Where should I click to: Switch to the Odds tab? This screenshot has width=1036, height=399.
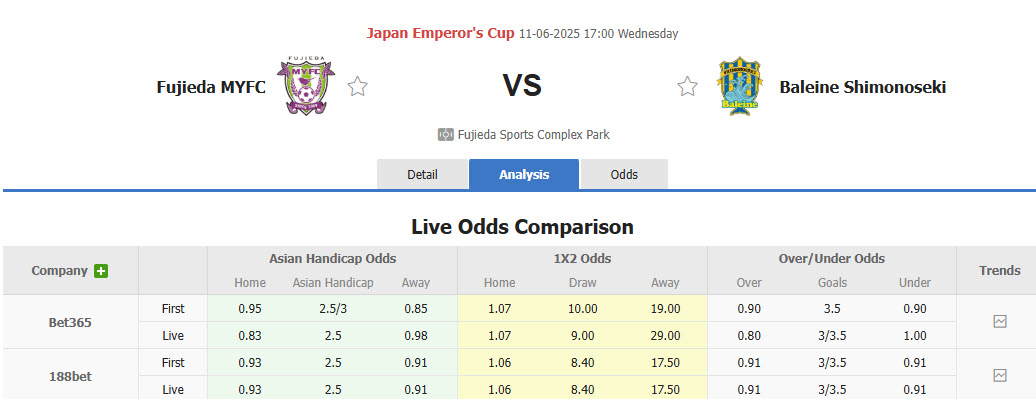[x=624, y=174]
